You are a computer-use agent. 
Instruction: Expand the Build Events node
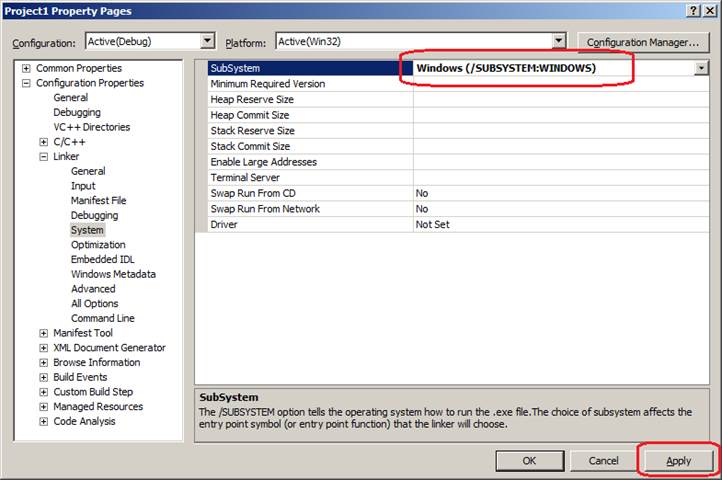[43, 377]
